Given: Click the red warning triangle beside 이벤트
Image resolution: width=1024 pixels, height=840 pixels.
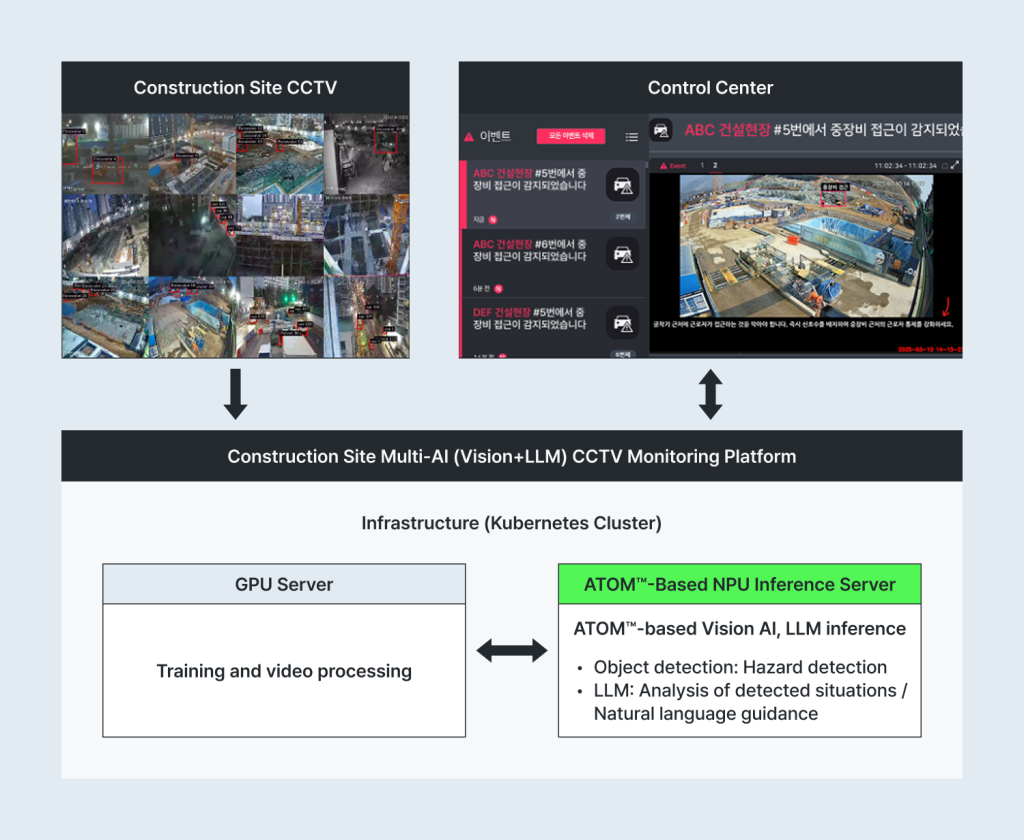Looking at the screenshot, I should tap(468, 137).
